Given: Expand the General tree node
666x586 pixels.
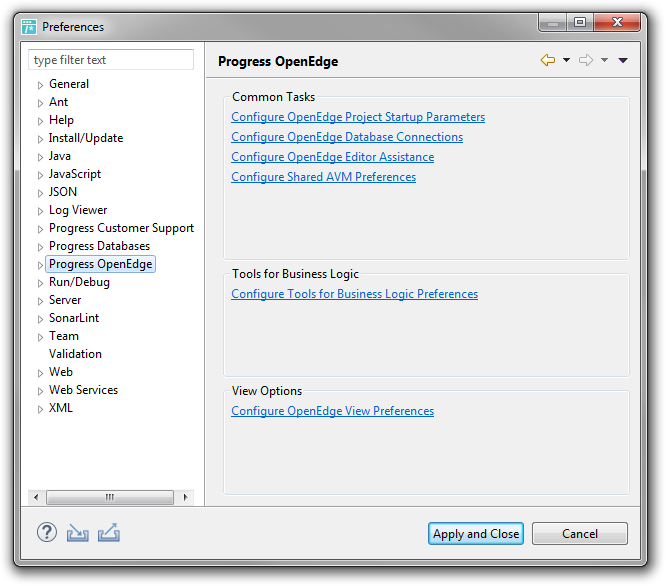Looking at the screenshot, I should tap(40, 85).
